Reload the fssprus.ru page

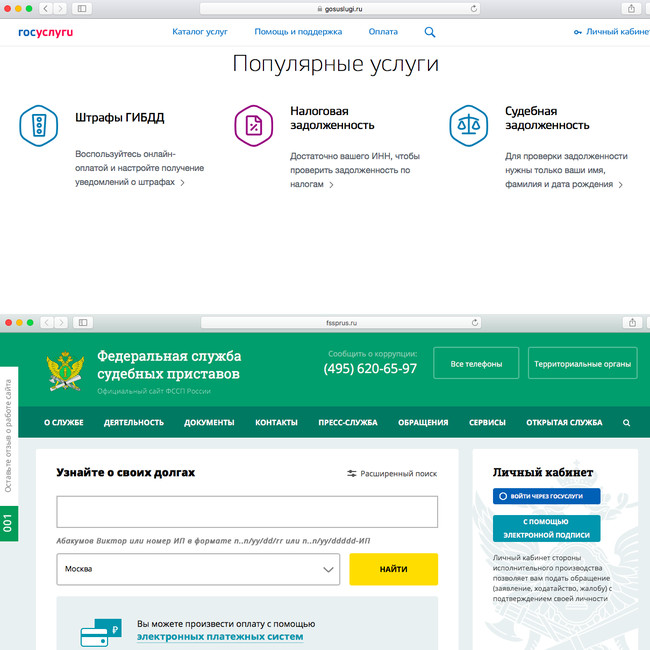pos(475,323)
